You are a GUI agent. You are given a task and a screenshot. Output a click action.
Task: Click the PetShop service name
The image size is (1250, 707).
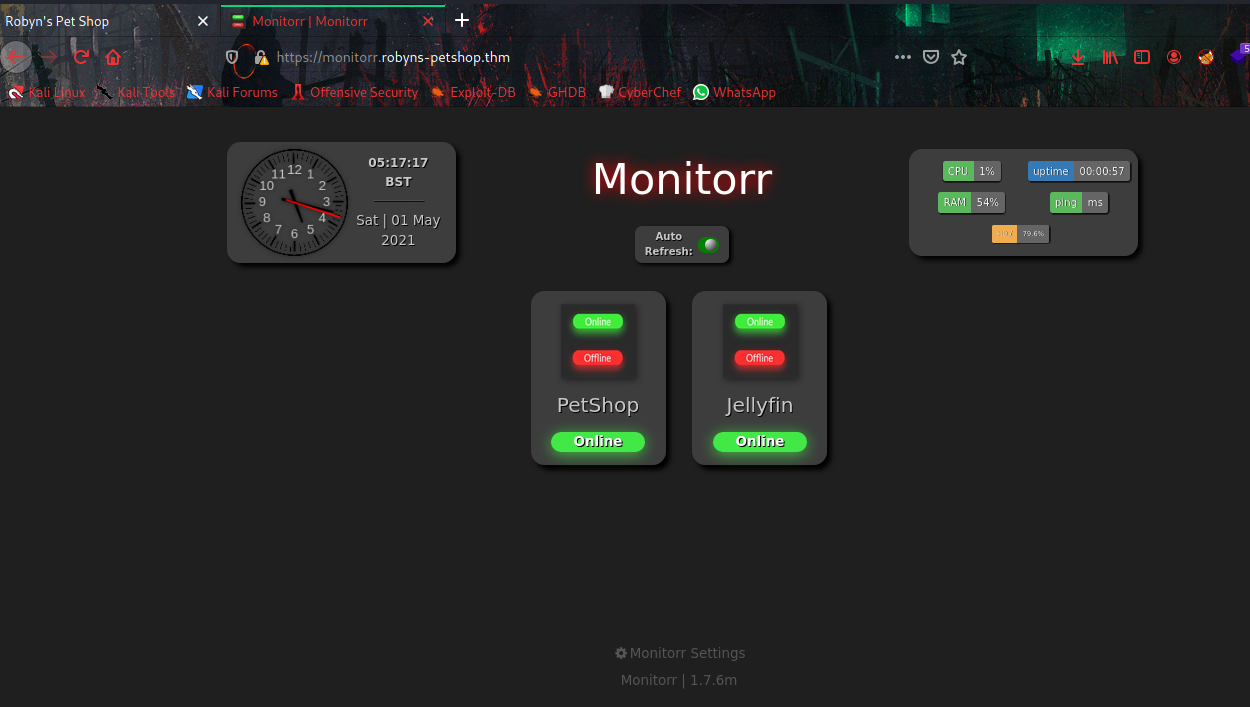click(597, 405)
